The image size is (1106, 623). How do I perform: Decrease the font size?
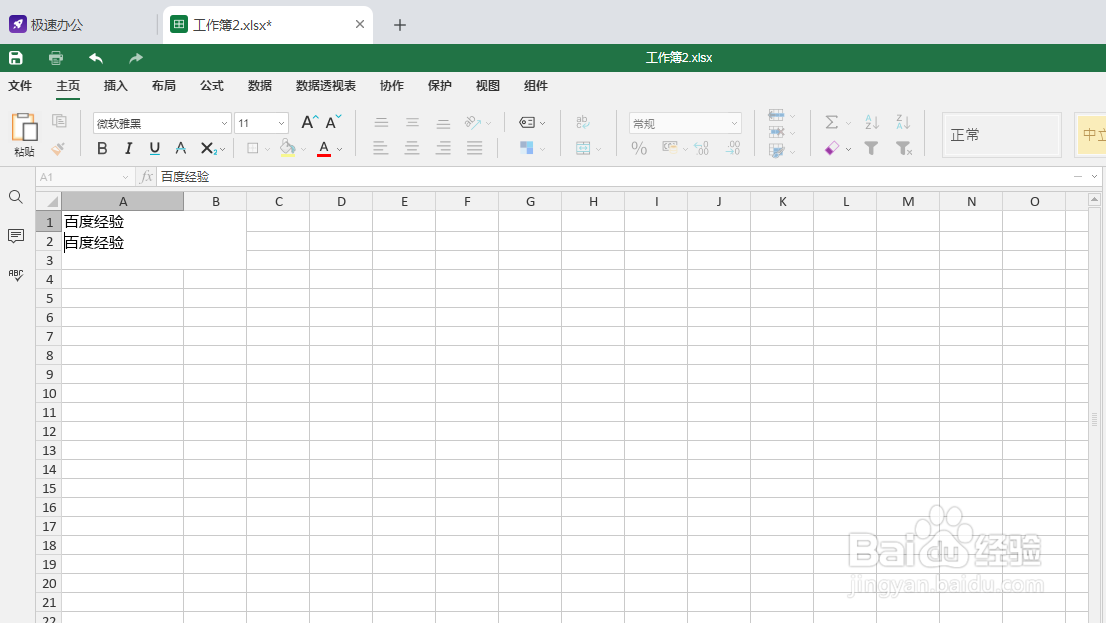333,122
